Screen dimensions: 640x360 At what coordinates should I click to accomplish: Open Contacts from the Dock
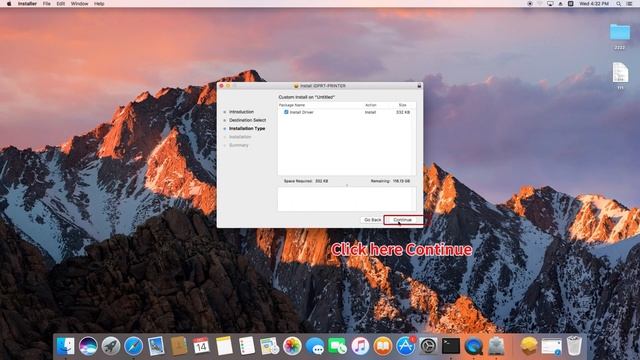(179, 346)
